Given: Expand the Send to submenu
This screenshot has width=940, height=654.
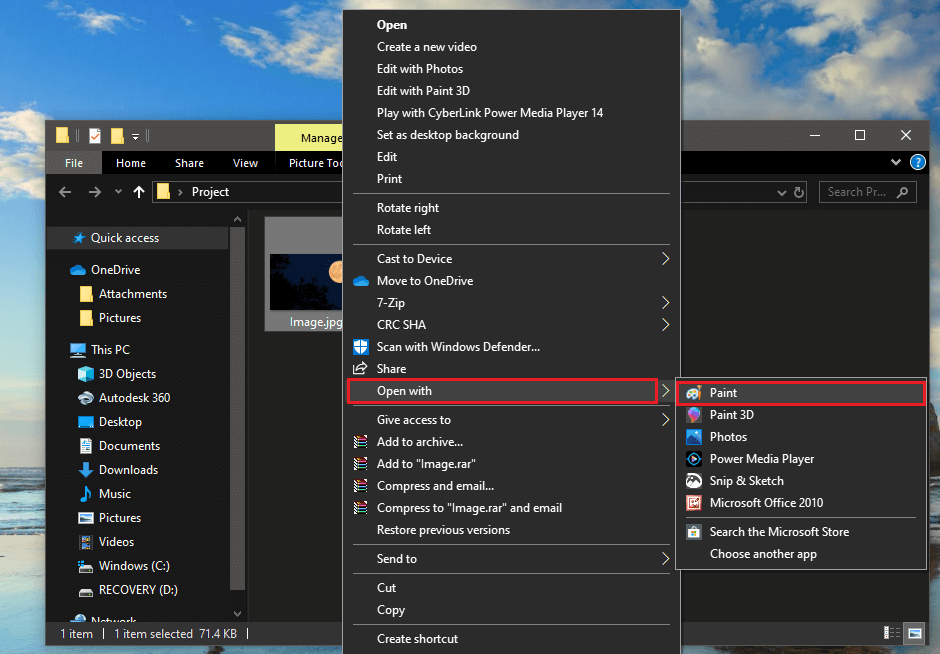Looking at the screenshot, I should [665, 559].
